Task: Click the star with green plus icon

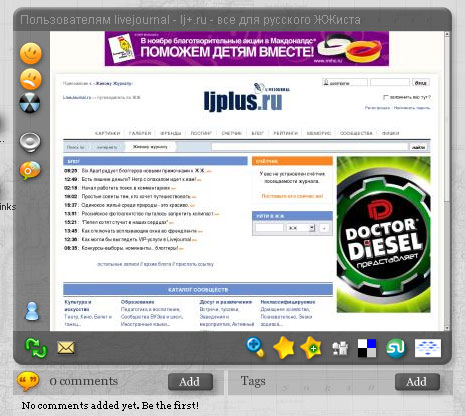Action: coord(311,348)
